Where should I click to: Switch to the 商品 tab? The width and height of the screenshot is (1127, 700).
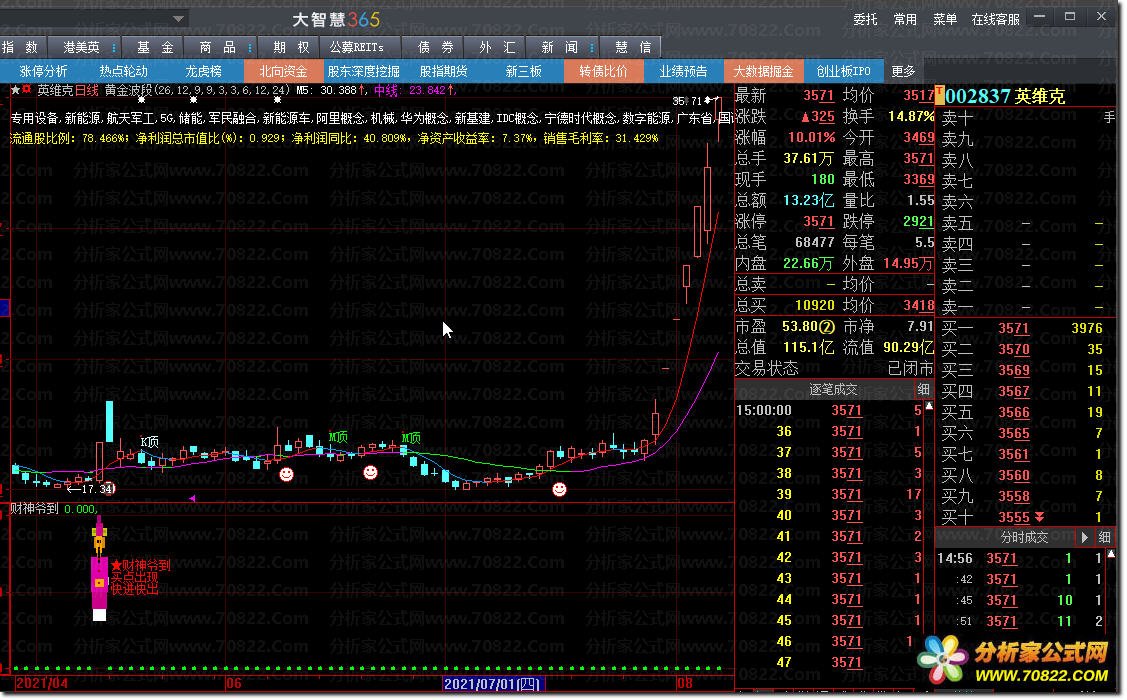point(217,47)
